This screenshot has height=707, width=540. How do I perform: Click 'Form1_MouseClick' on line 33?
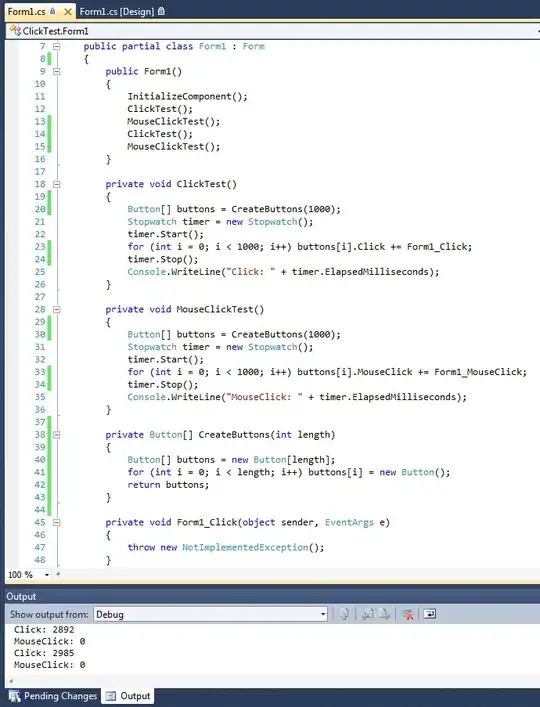tap(478, 372)
